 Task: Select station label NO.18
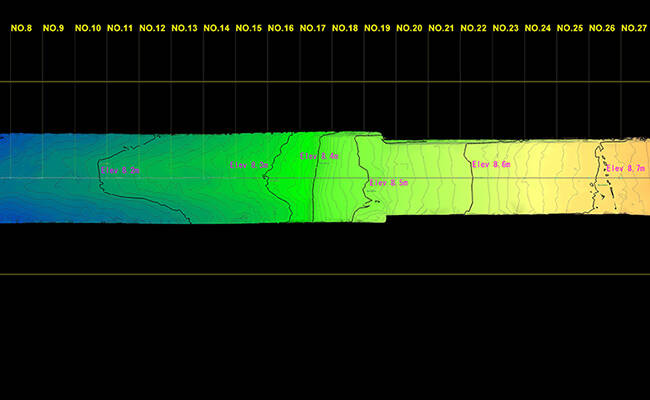coord(345,29)
